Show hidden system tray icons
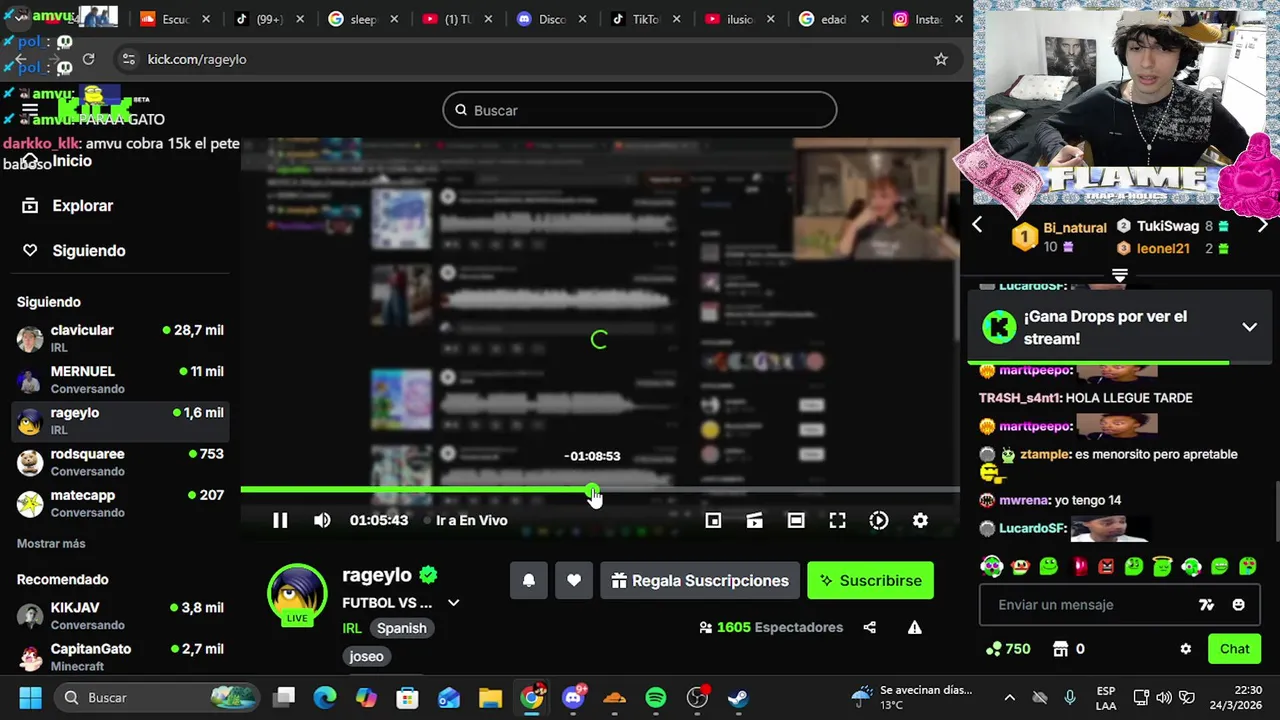 [1009, 697]
